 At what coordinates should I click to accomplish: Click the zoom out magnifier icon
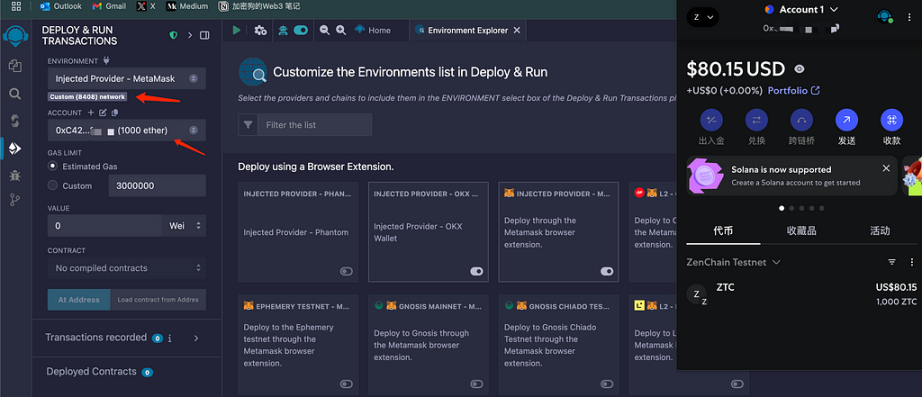[x=325, y=30]
